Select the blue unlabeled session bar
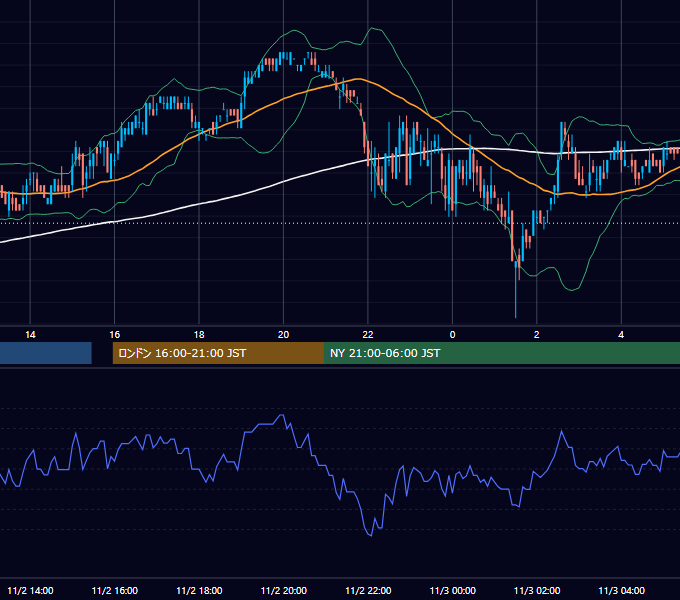The image size is (680, 600). click(46, 353)
